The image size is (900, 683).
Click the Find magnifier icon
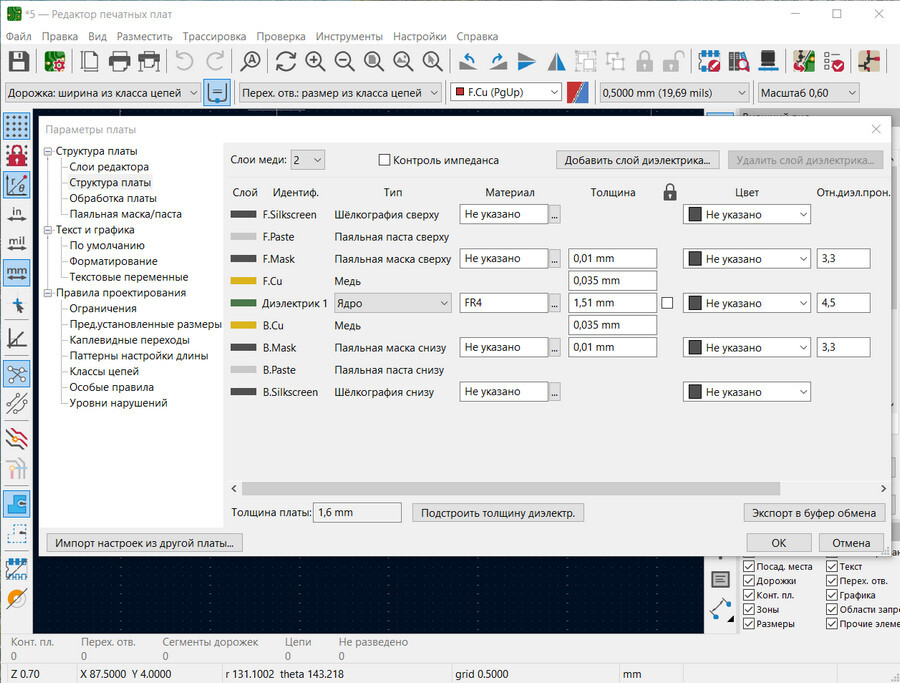pos(250,61)
